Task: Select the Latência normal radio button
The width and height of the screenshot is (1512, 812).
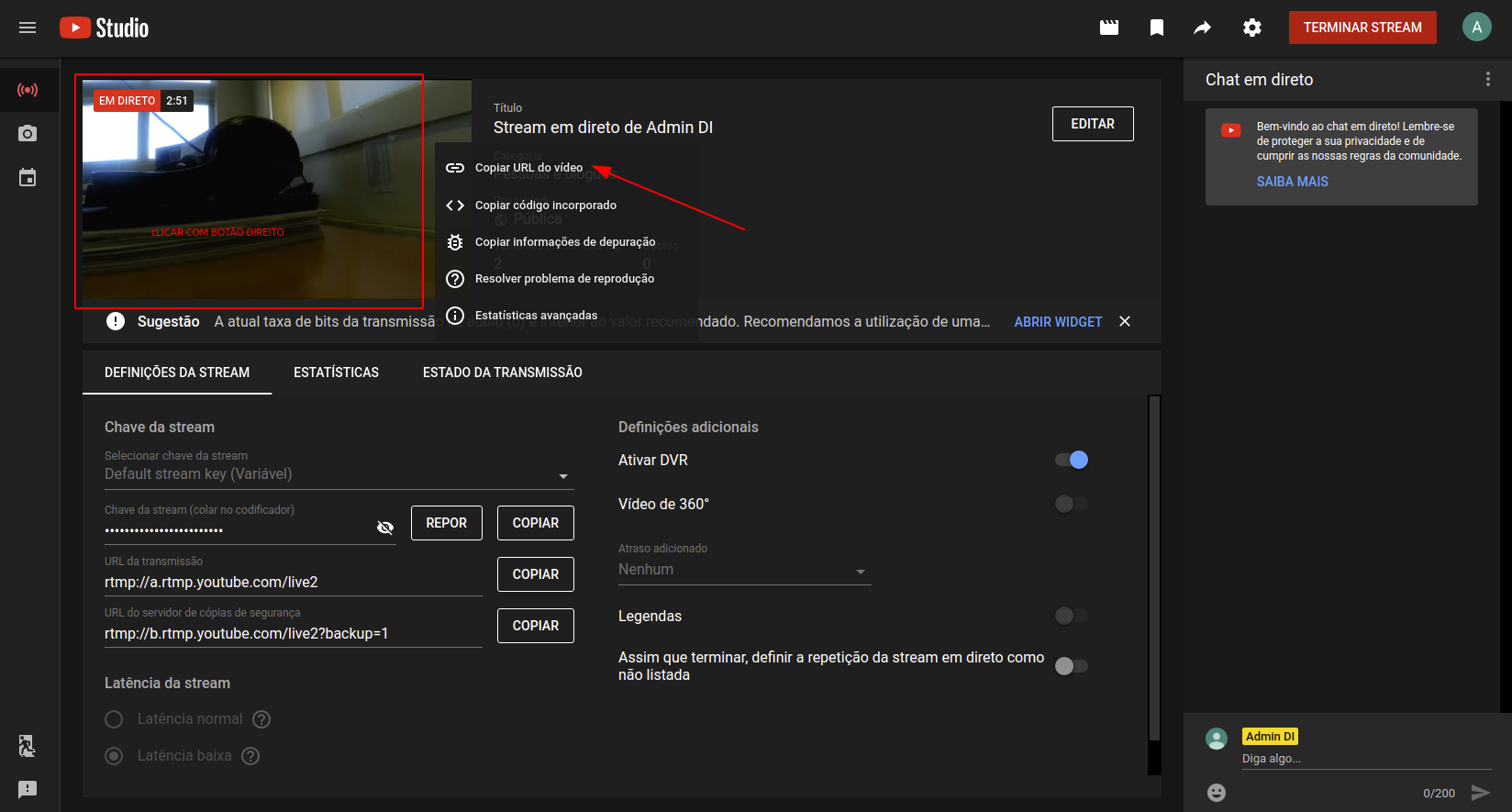Action: 114,719
